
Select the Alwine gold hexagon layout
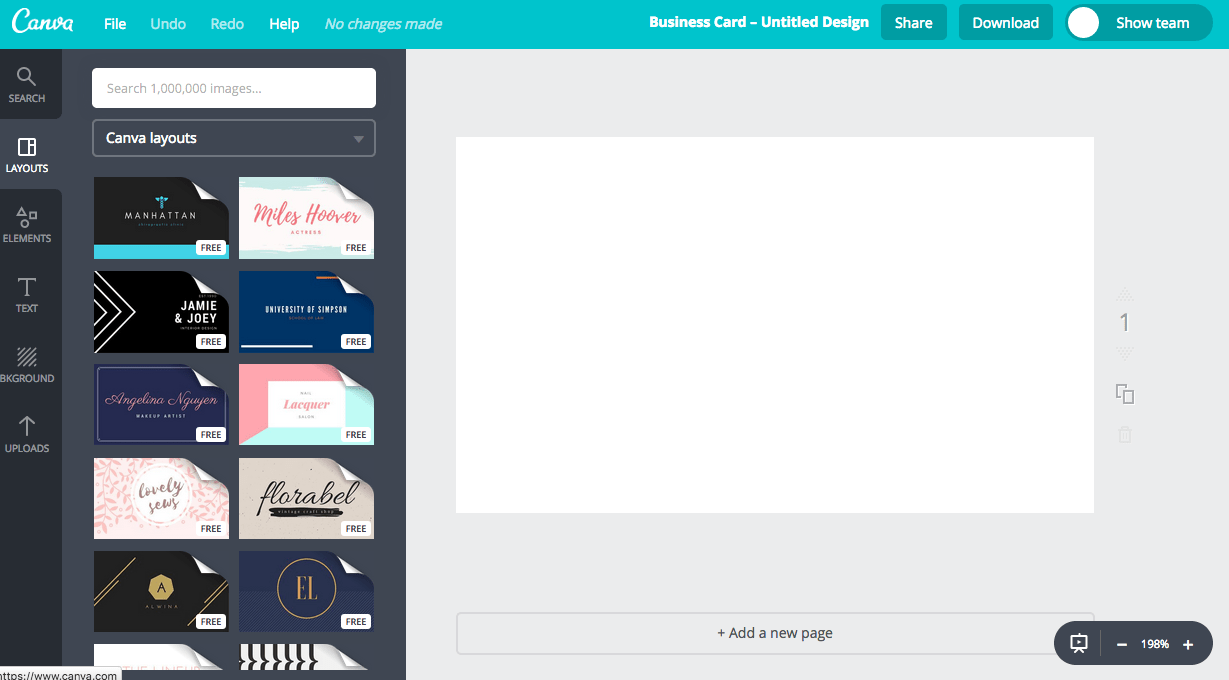click(x=161, y=592)
